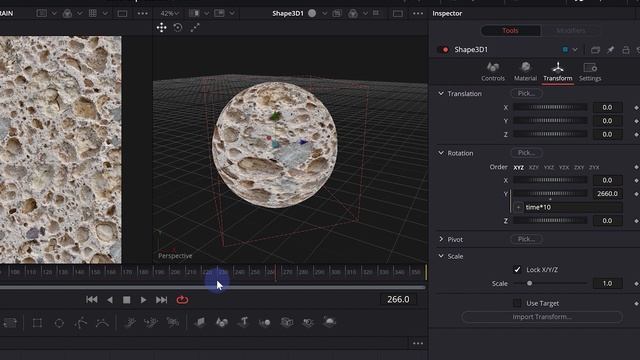This screenshot has height=360, width=640.
Task: Click Pivot Pick button
Action: click(527, 239)
